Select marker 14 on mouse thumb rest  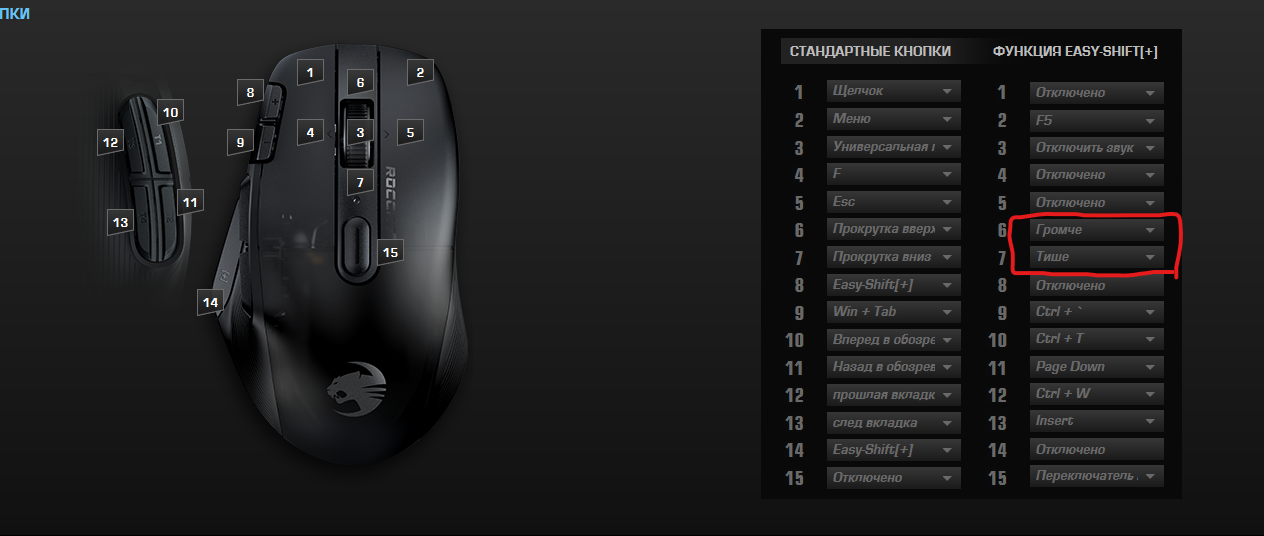point(210,301)
